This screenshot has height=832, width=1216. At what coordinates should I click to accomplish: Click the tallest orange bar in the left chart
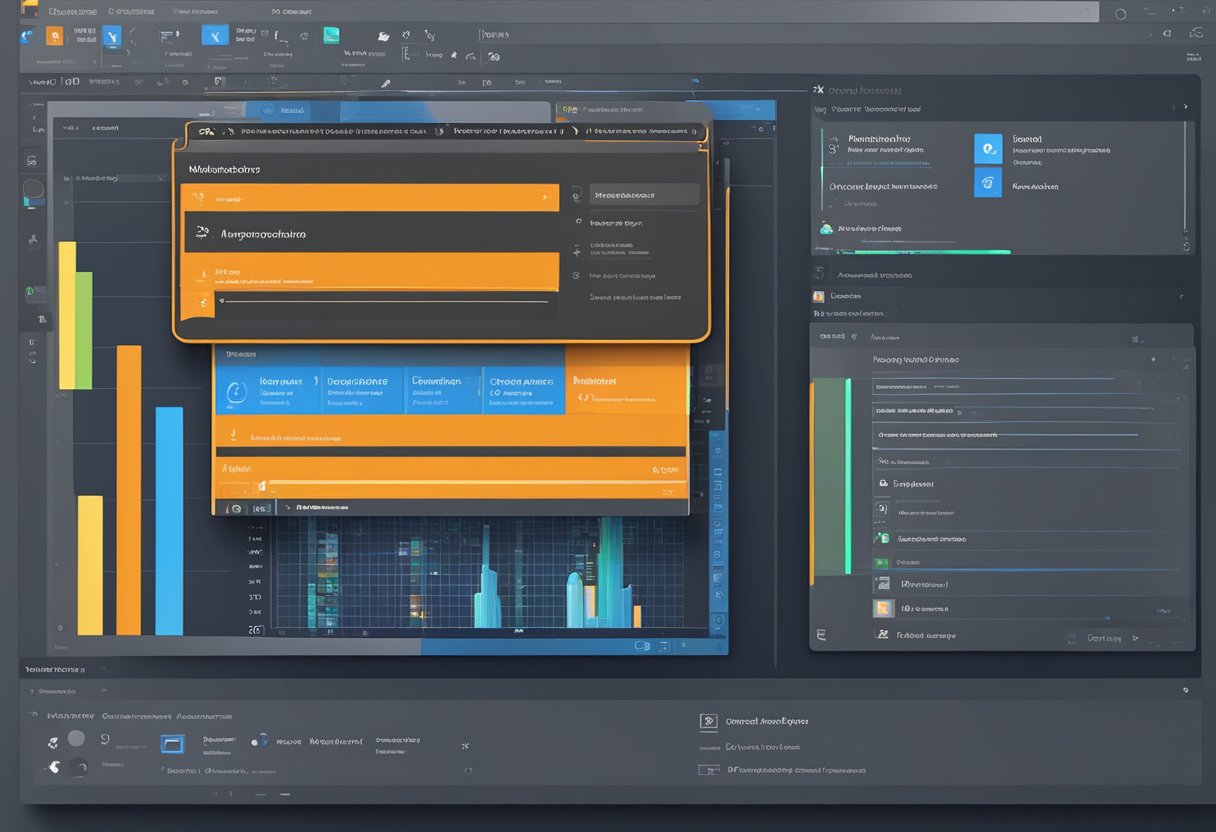point(128,490)
